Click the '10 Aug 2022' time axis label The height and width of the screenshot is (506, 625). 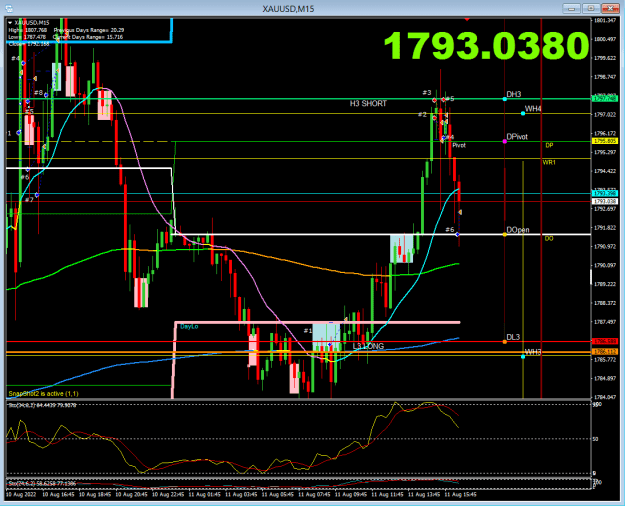point(21,494)
